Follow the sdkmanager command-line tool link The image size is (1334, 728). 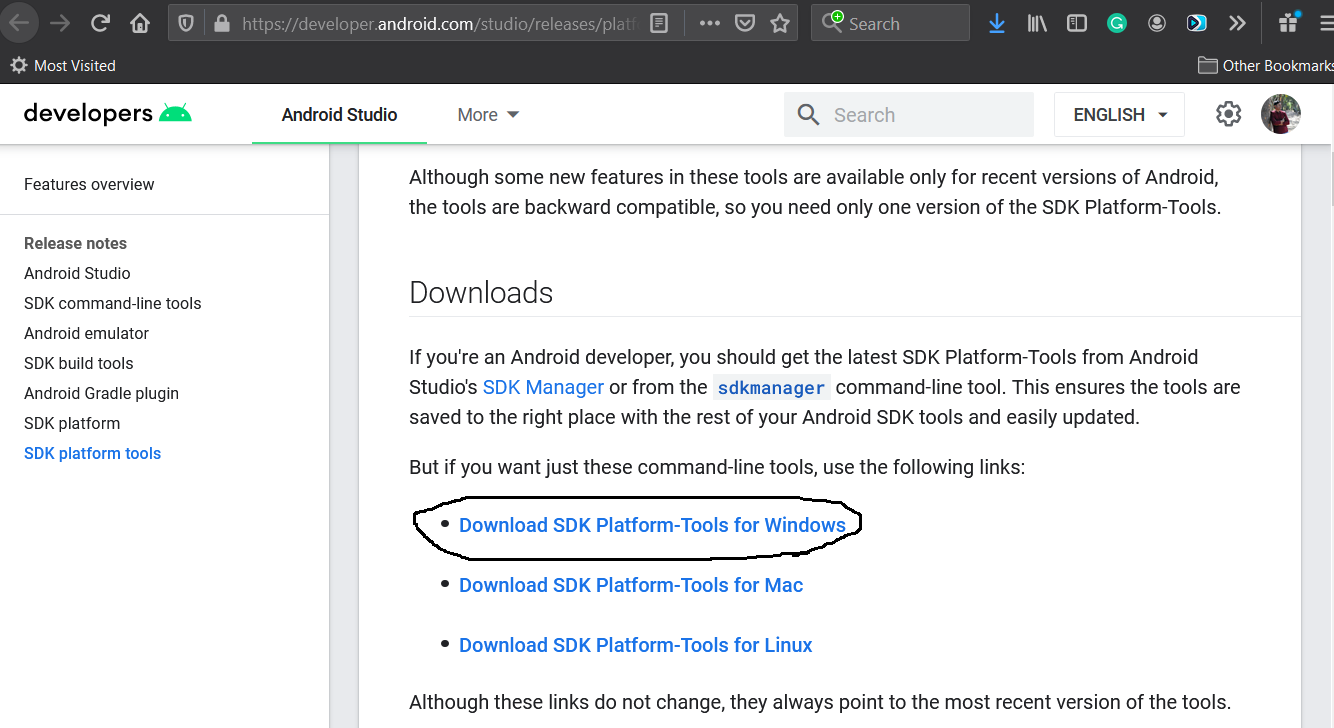tap(771, 387)
